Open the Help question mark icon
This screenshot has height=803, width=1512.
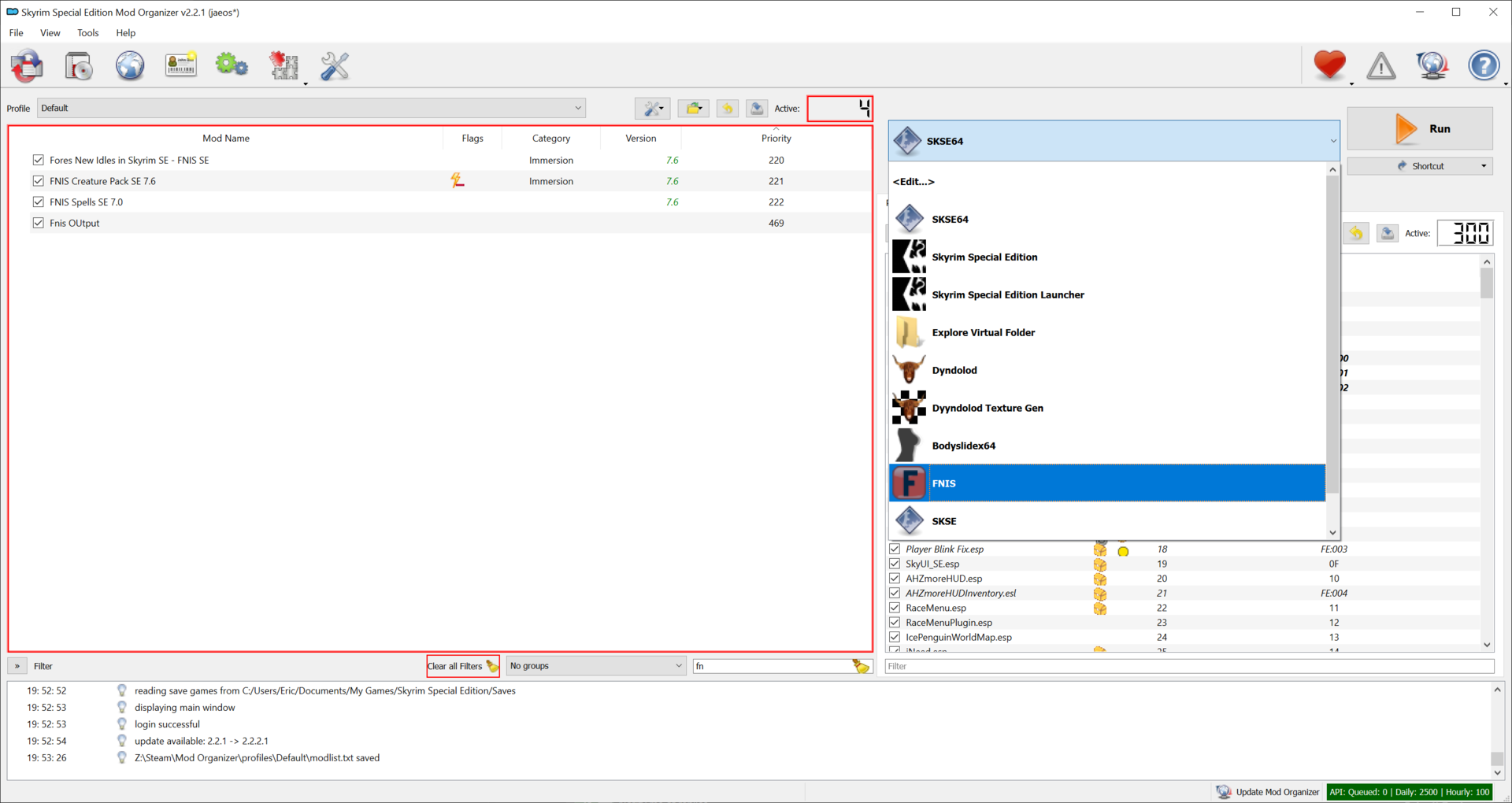(x=1484, y=65)
